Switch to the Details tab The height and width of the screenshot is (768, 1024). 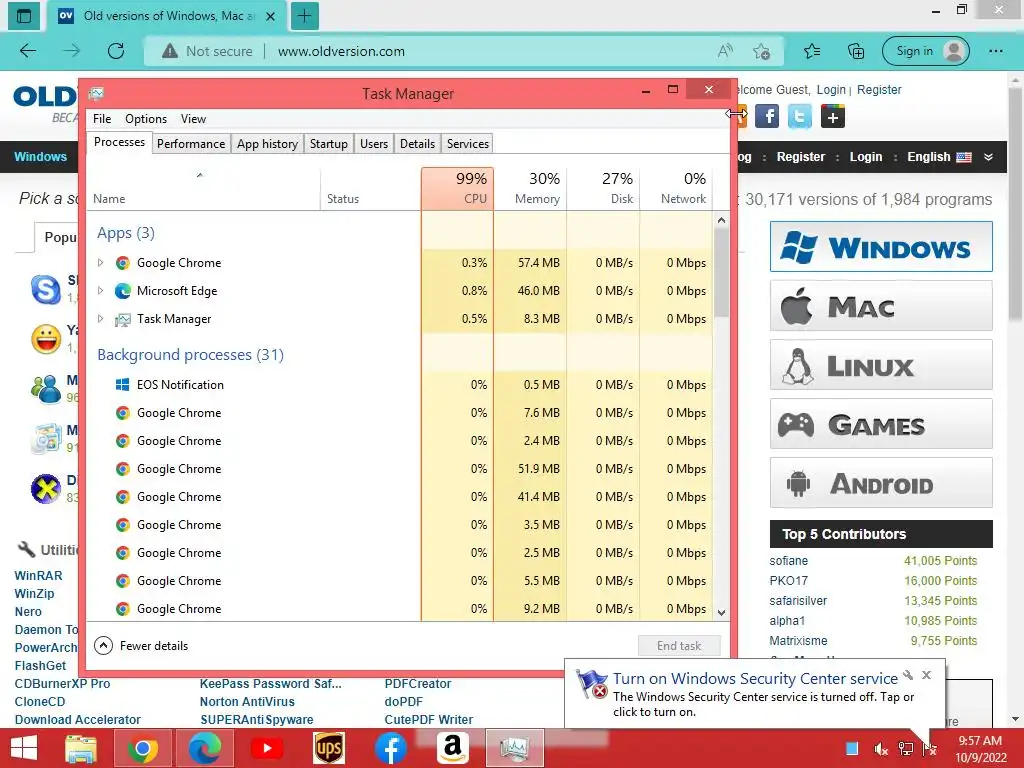(x=417, y=144)
